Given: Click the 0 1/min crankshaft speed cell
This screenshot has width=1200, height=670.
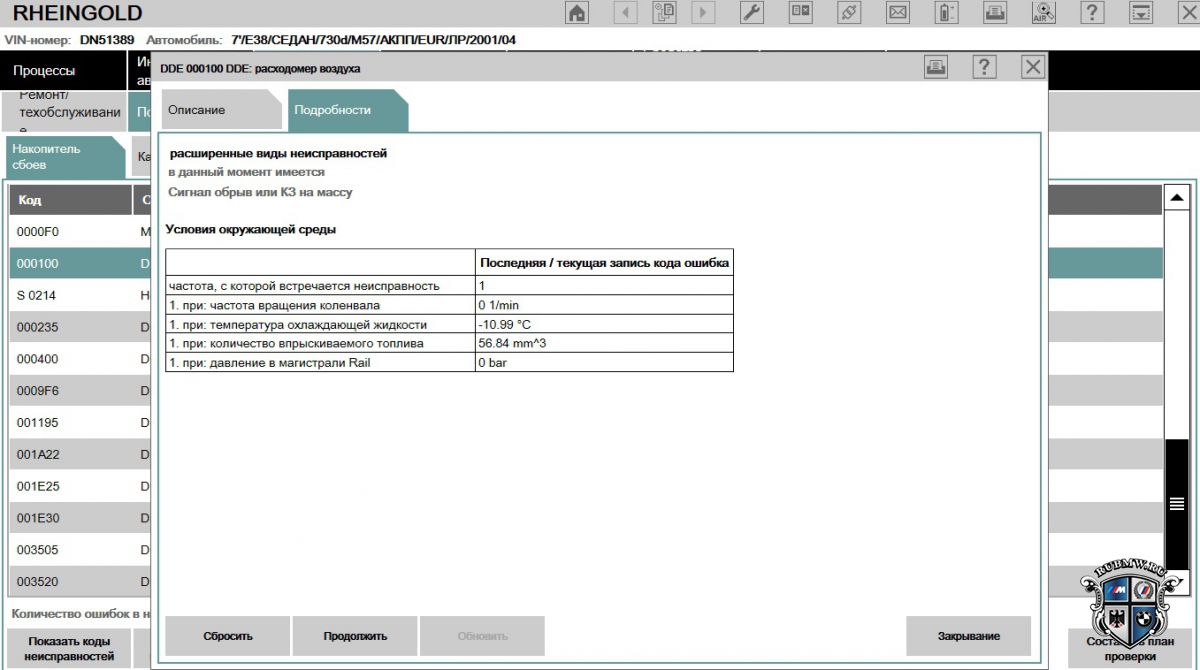Looking at the screenshot, I should (x=604, y=305).
